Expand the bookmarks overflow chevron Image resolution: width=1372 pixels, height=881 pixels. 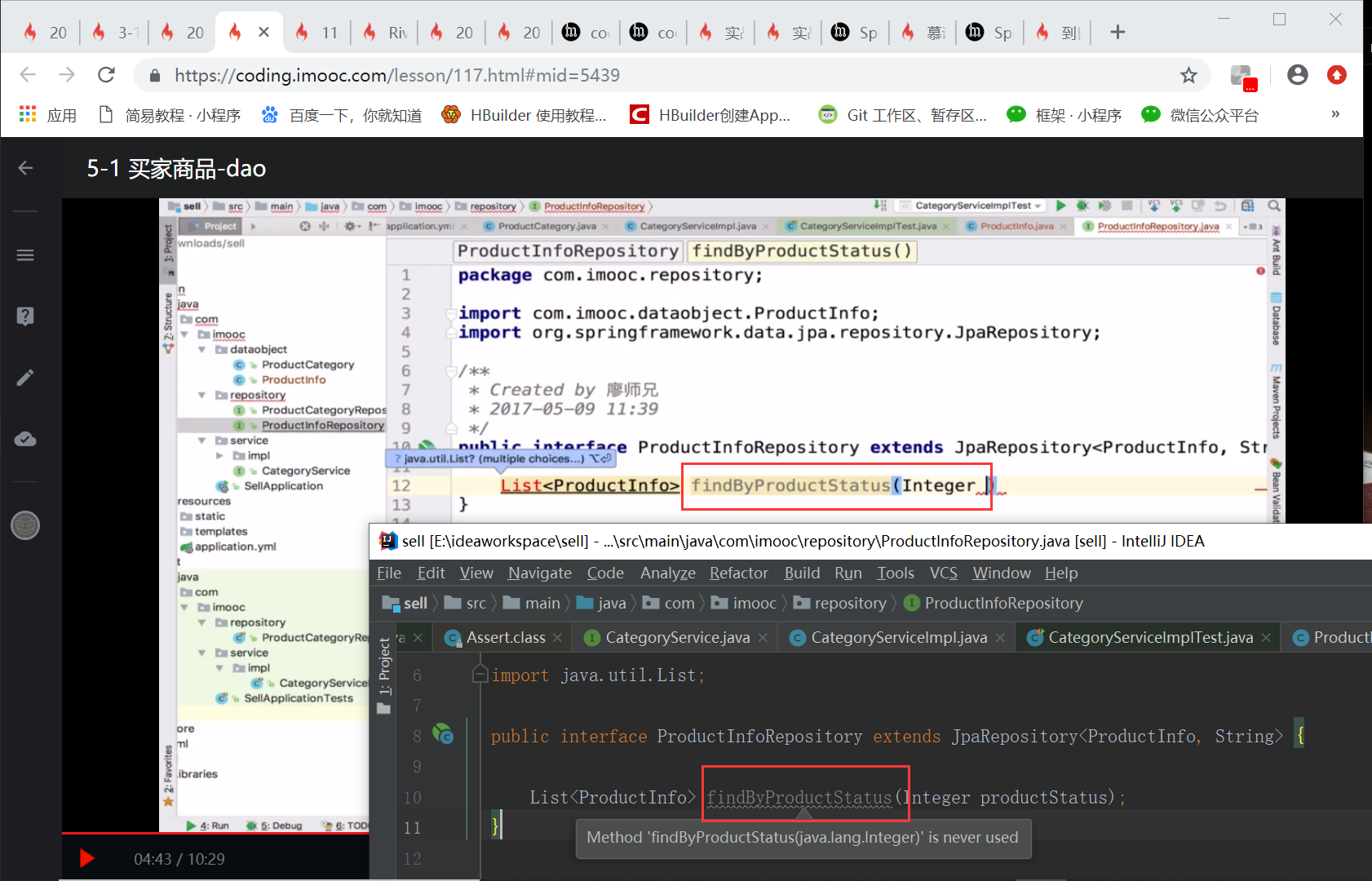(1335, 115)
